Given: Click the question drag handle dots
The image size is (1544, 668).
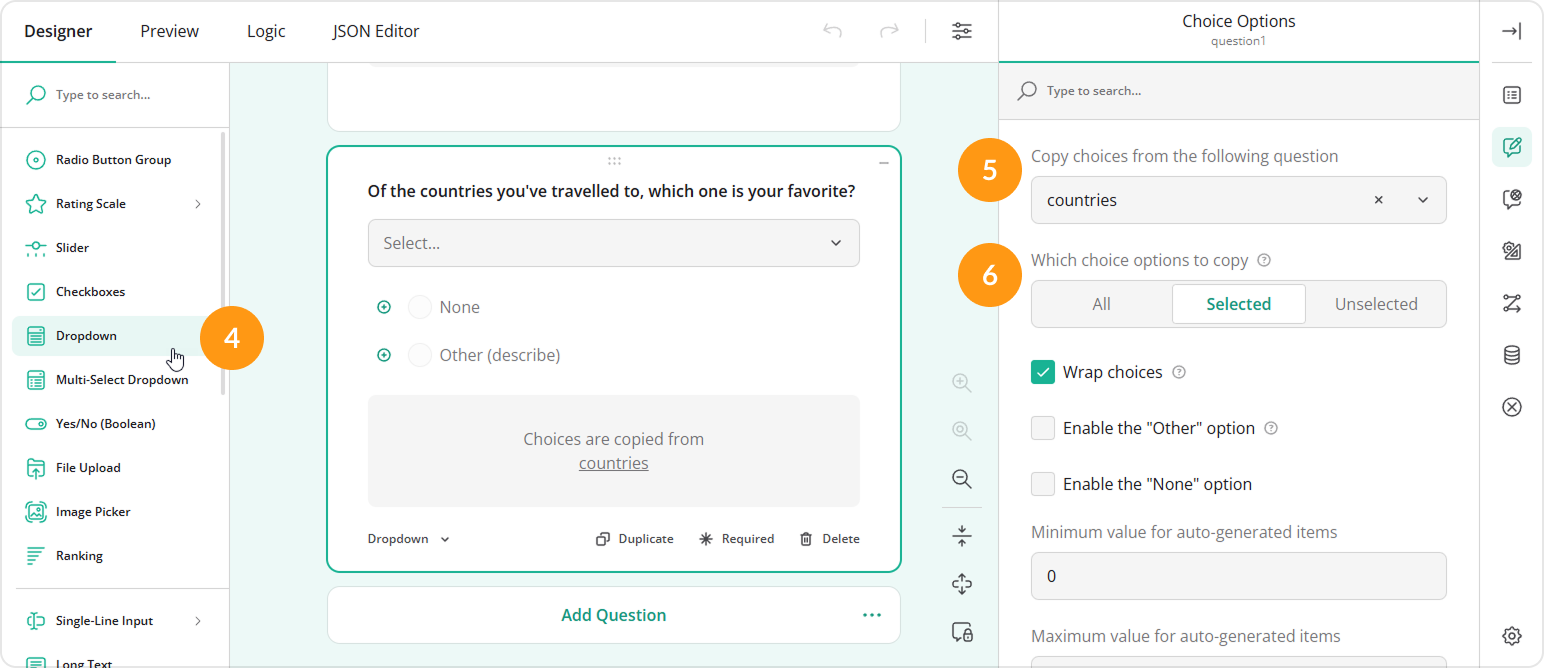Looking at the screenshot, I should (614, 161).
